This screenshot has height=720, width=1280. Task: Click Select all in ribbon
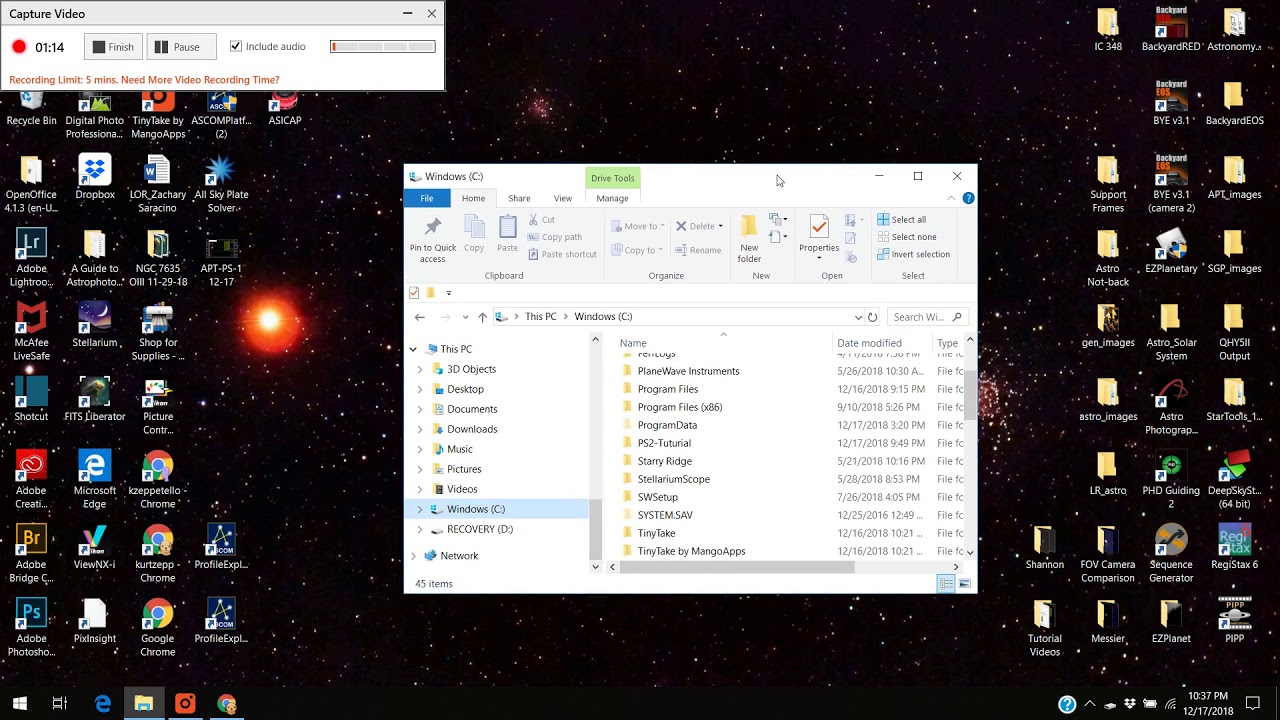902,220
